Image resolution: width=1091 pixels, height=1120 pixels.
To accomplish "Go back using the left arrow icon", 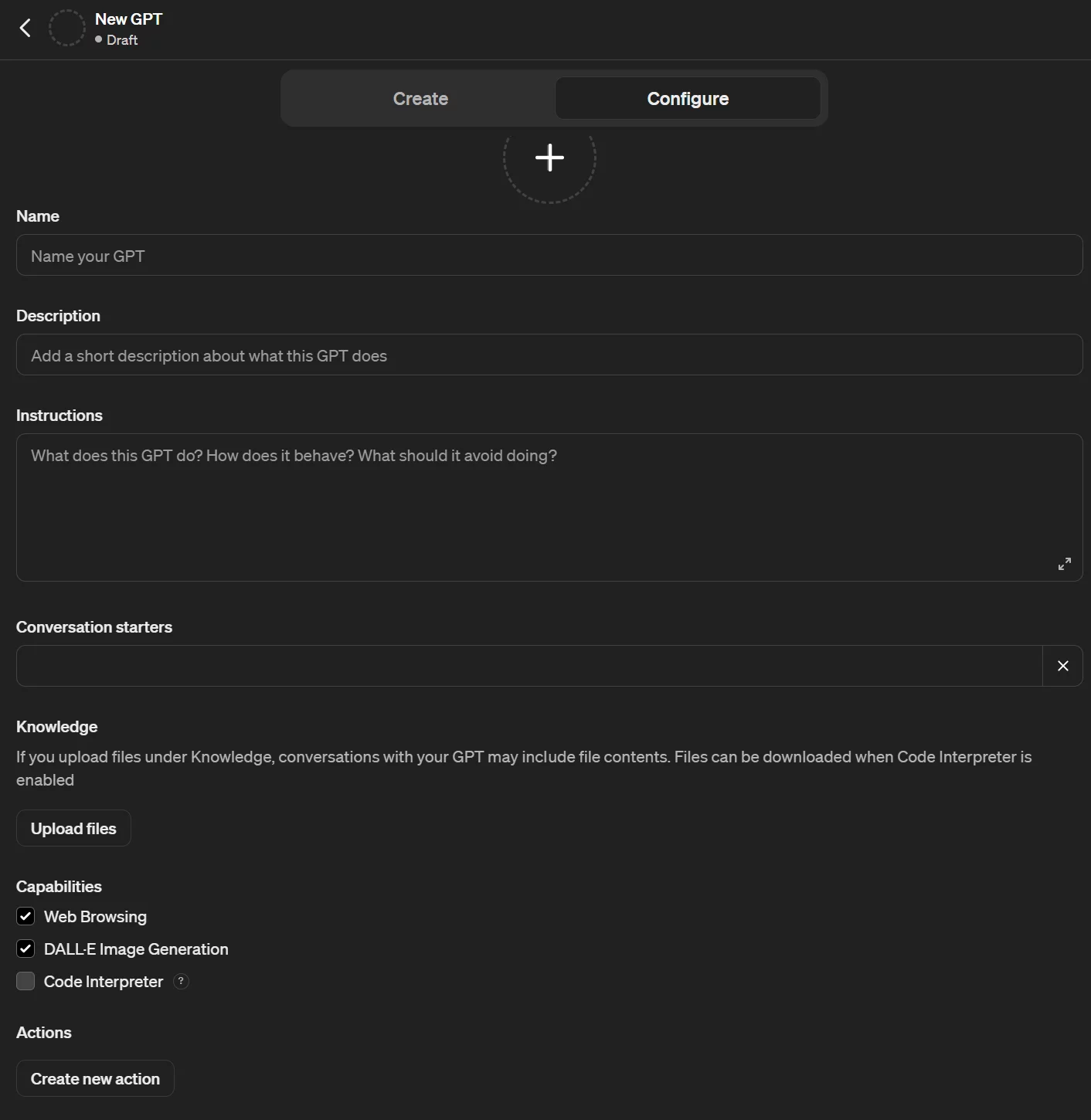I will pyautogui.click(x=25, y=29).
